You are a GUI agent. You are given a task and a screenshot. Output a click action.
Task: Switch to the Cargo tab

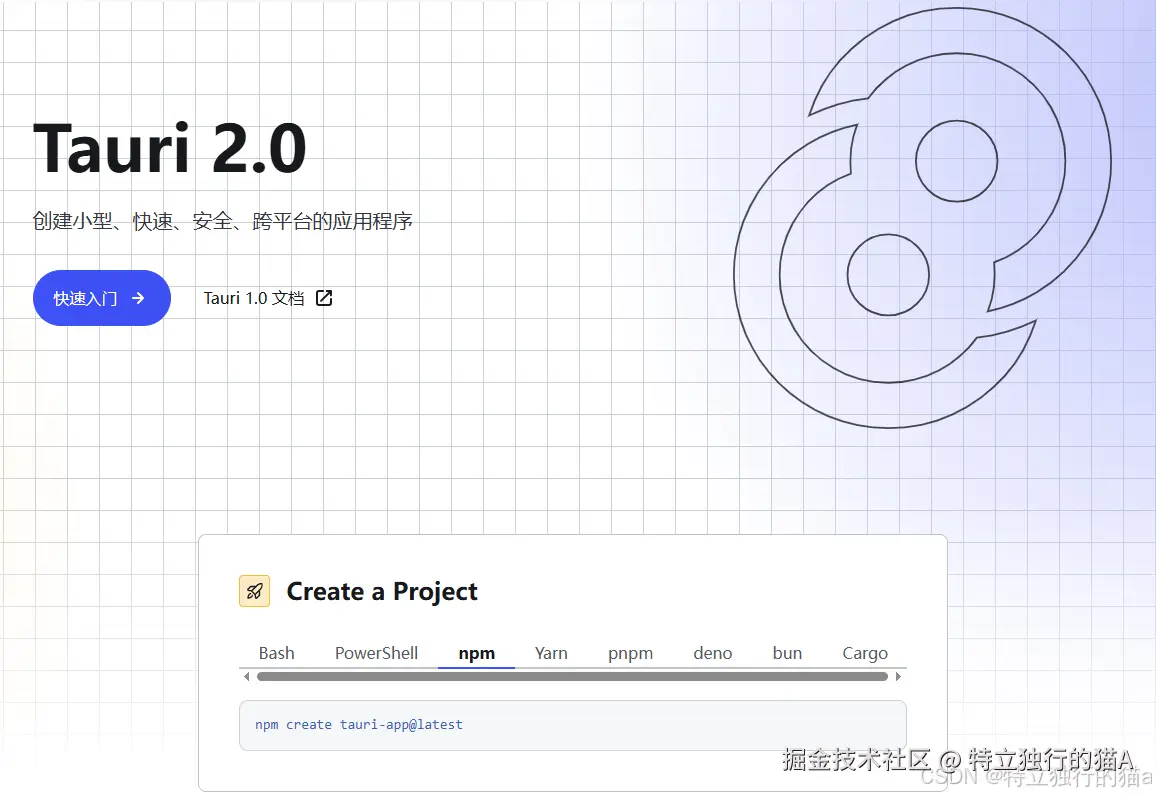pyautogui.click(x=865, y=653)
